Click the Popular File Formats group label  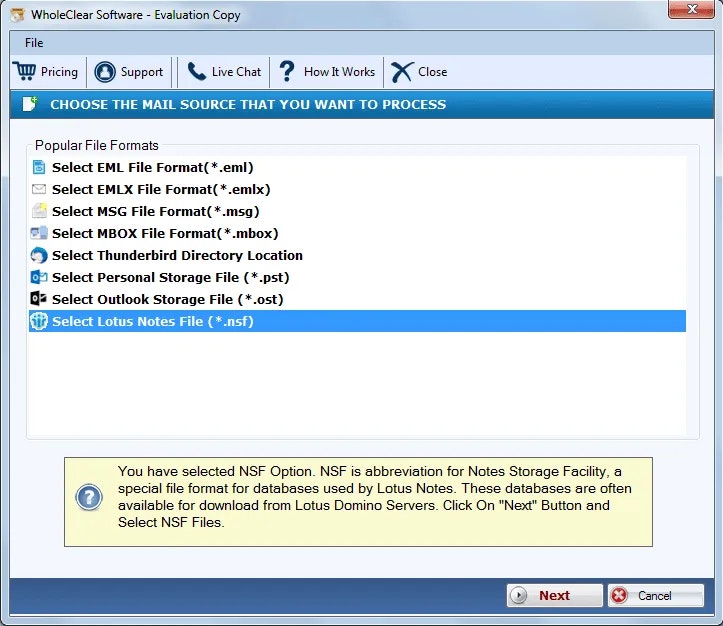click(x=97, y=146)
